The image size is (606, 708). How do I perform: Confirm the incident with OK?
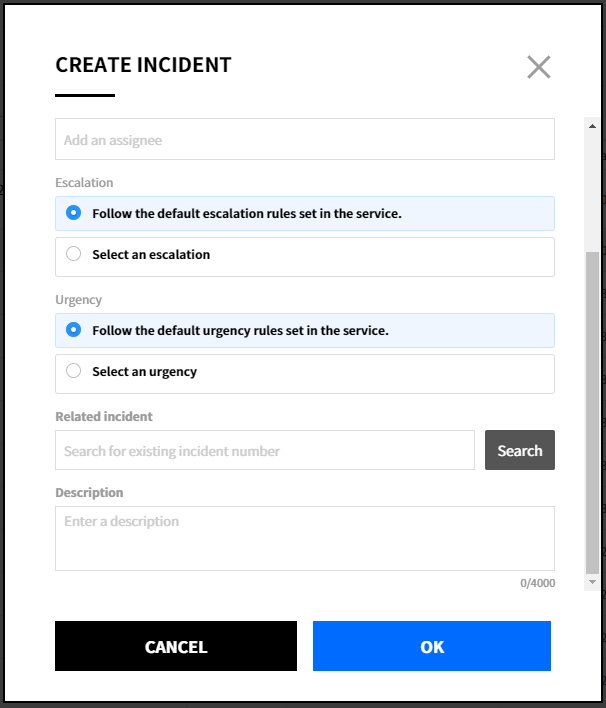point(432,646)
